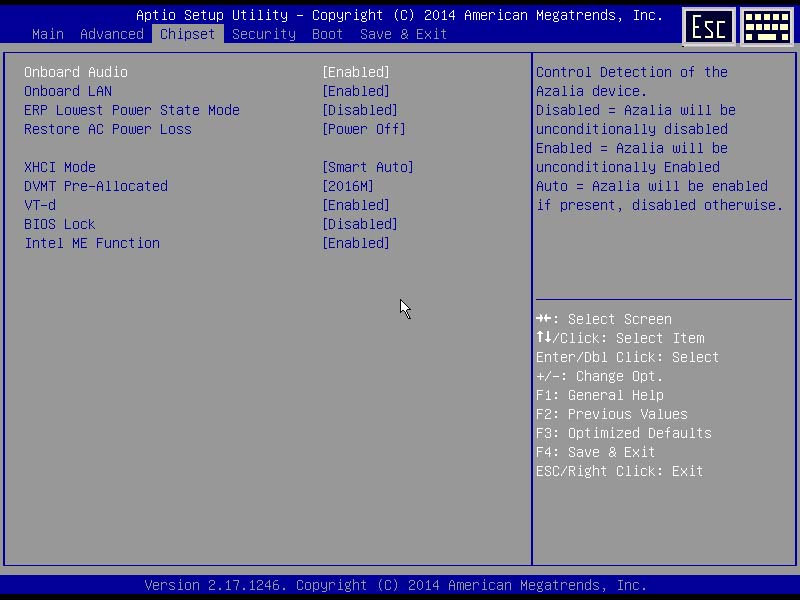This screenshot has height=600, width=800.
Task: Click the F4: Save & Exit hint
Action: 595,452
